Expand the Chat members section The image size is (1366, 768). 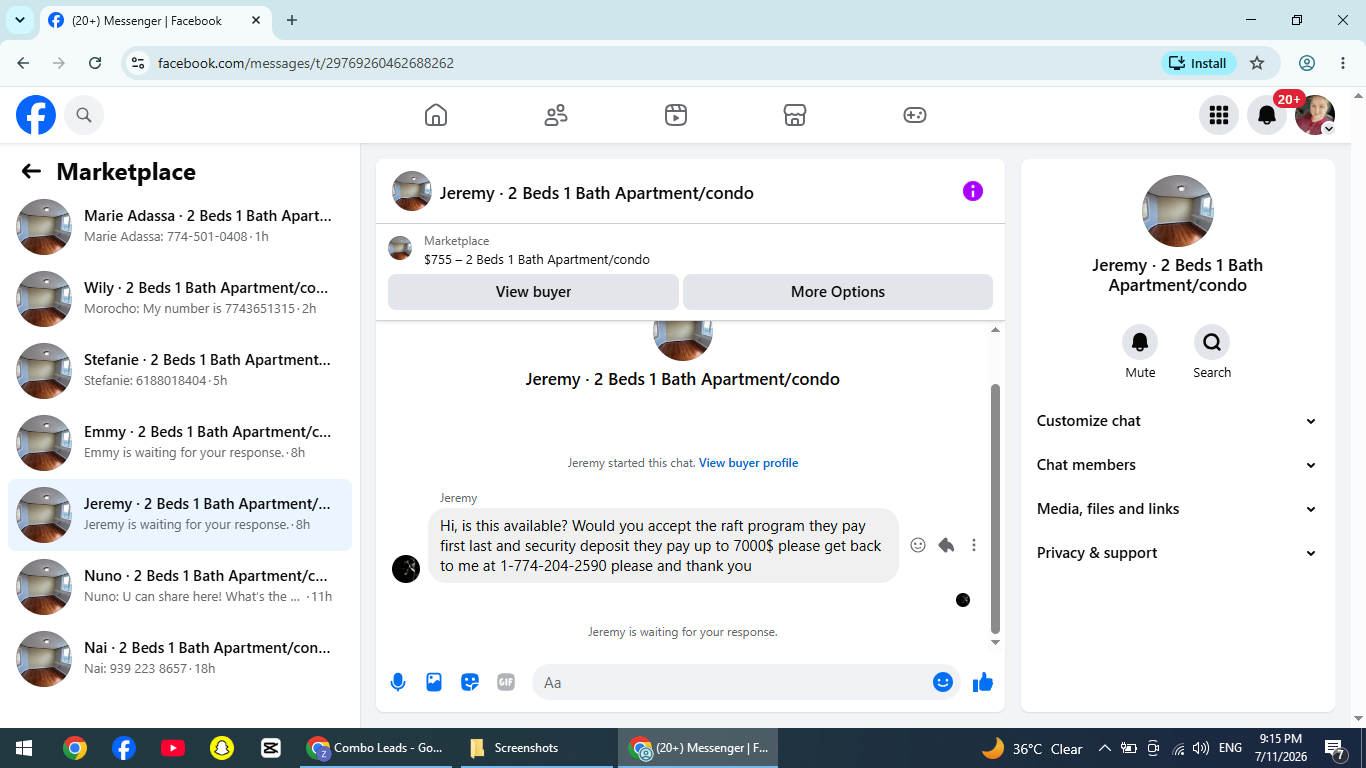pyautogui.click(x=1177, y=465)
